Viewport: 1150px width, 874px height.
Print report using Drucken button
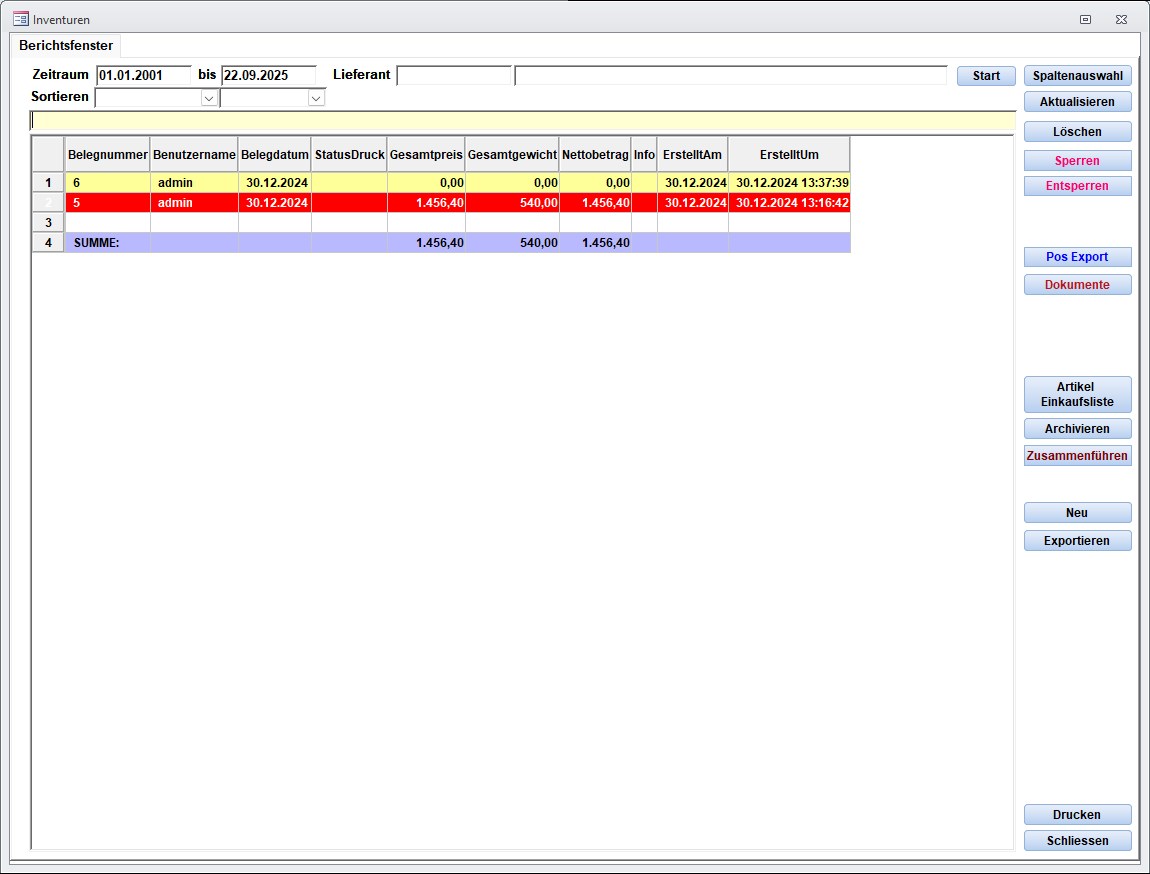pyautogui.click(x=1077, y=815)
